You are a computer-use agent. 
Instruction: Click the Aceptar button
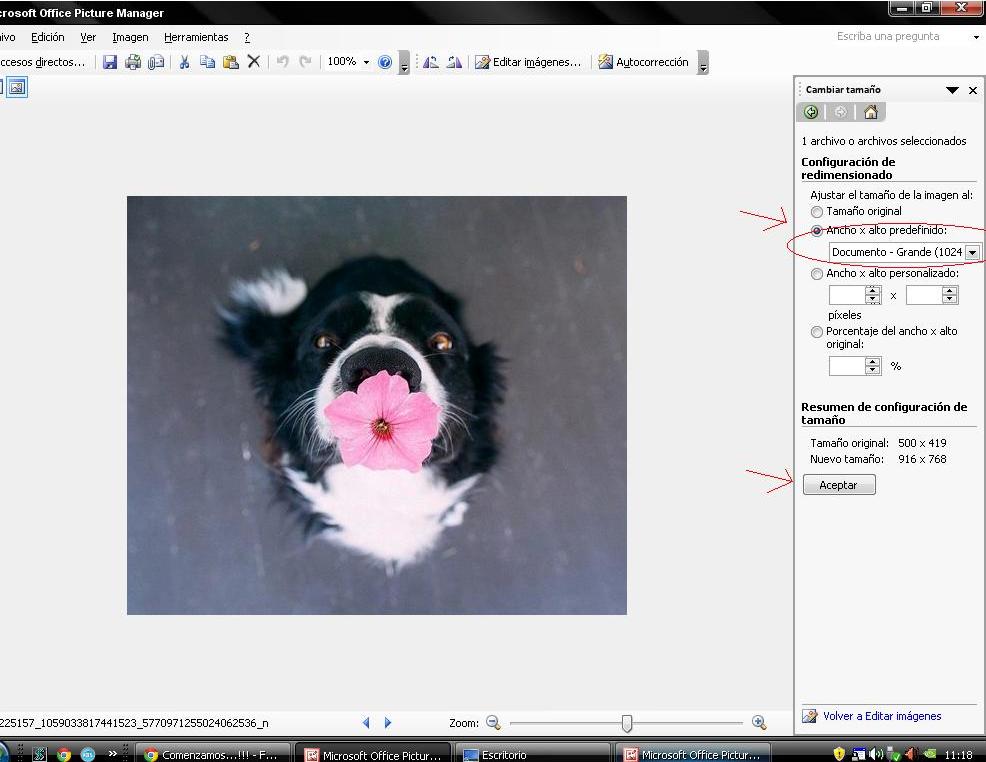pos(839,485)
